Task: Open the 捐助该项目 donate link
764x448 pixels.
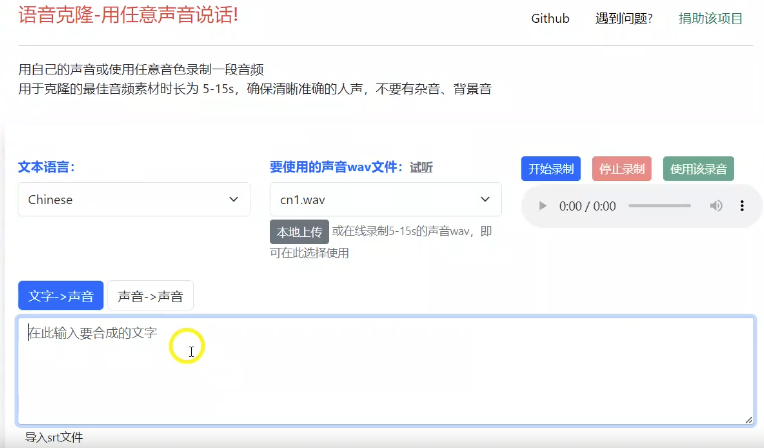Action: [710, 19]
